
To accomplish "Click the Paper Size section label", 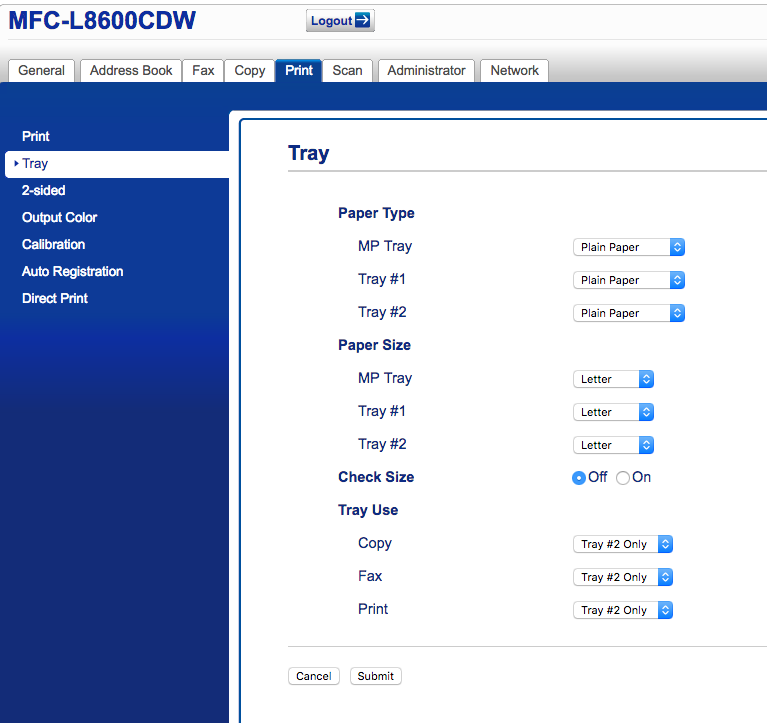I will pyautogui.click(x=374, y=345).
